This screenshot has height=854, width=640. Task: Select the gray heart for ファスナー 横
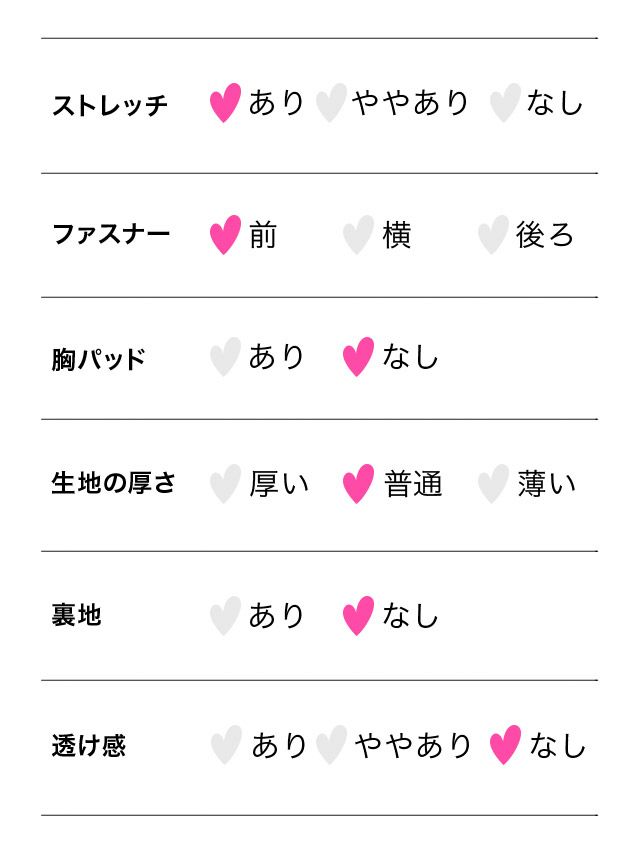click(358, 235)
